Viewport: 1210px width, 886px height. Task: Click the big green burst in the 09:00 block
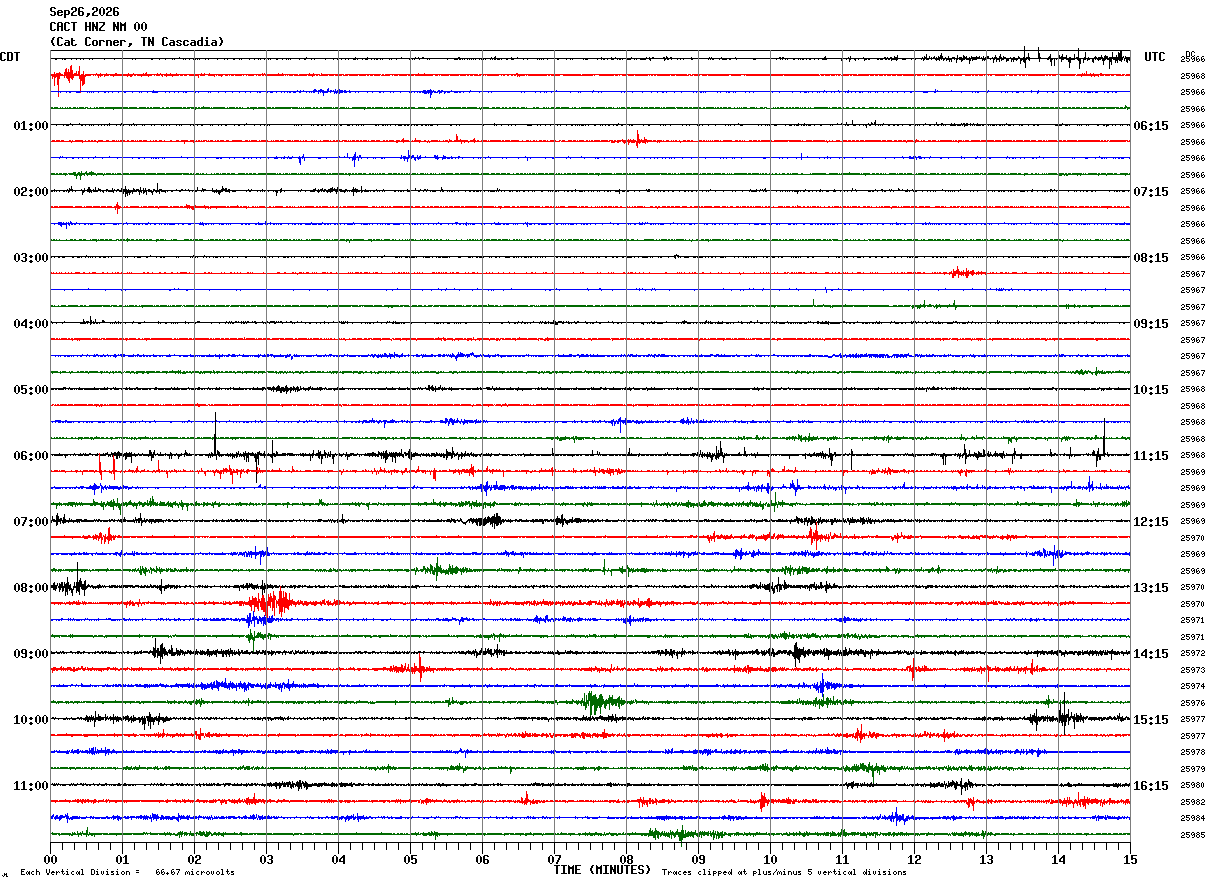point(598,702)
